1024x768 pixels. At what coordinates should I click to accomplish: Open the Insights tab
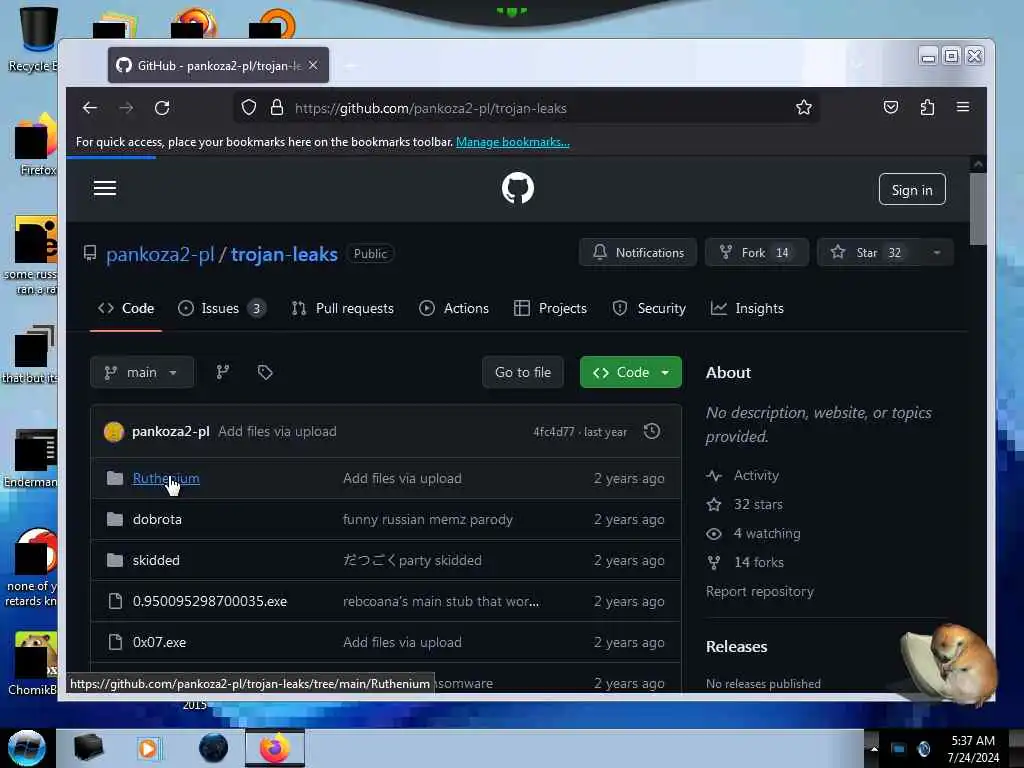(x=747, y=308)
